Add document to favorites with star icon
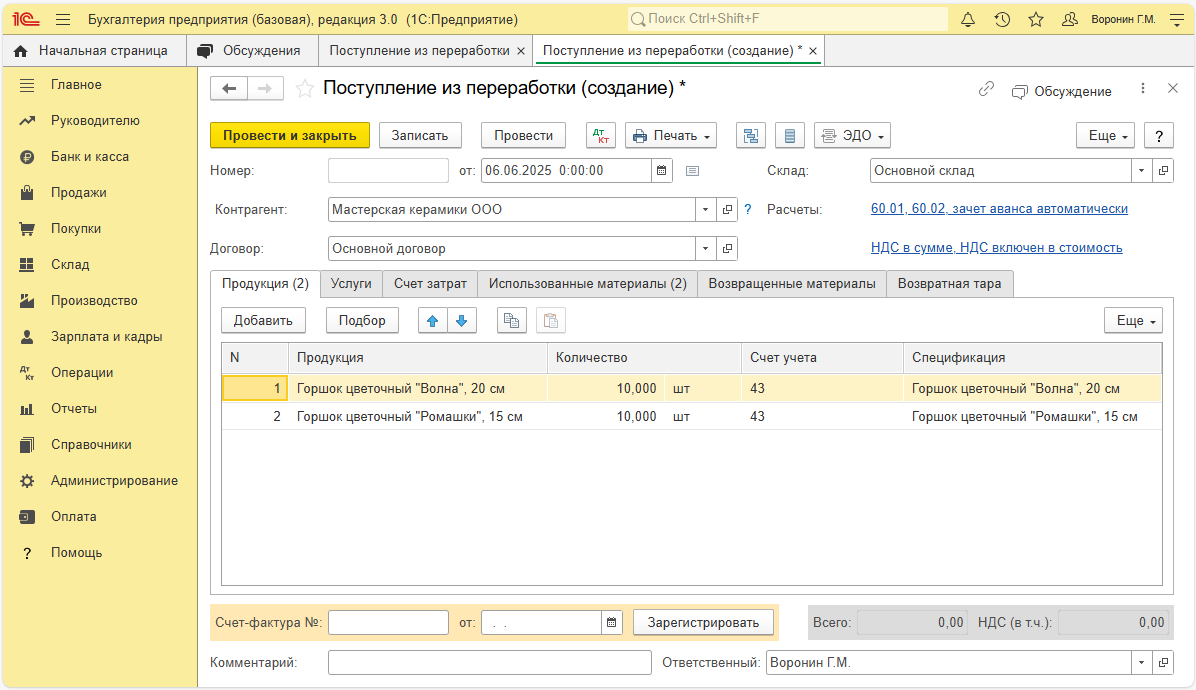 coord(304,89)
